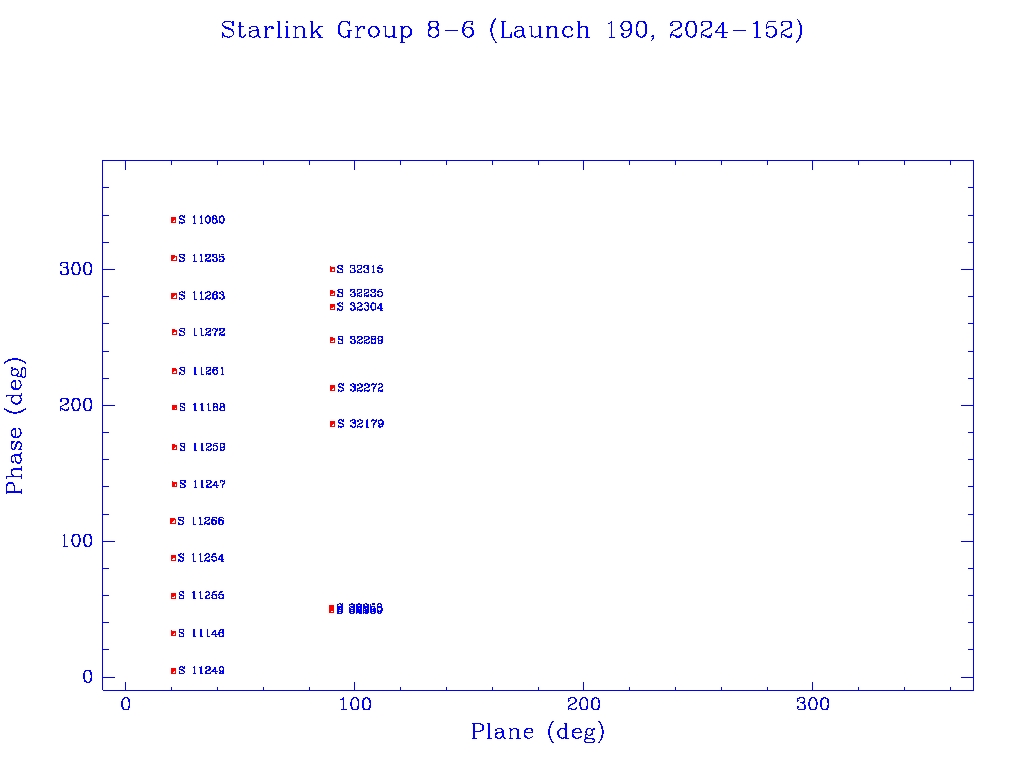Screen dimensions: 1024x768
Task: Select the S 11247 satellite label
Action: click(x=202, y=485)
